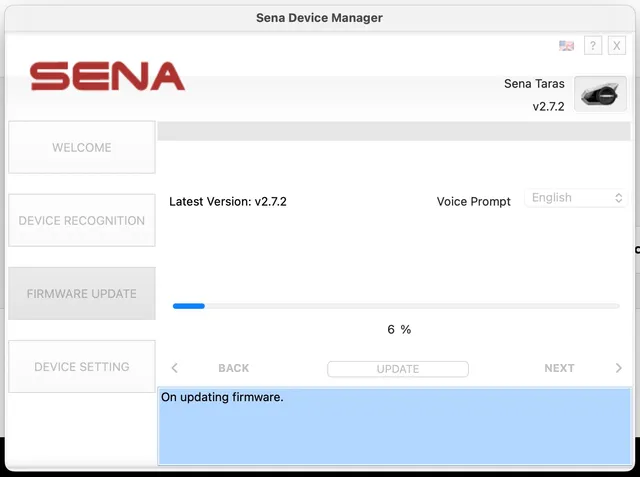The height and width of the screenshot is (477, 640).
Task: Click the UPDATE button
Action: tap(398, 369)
